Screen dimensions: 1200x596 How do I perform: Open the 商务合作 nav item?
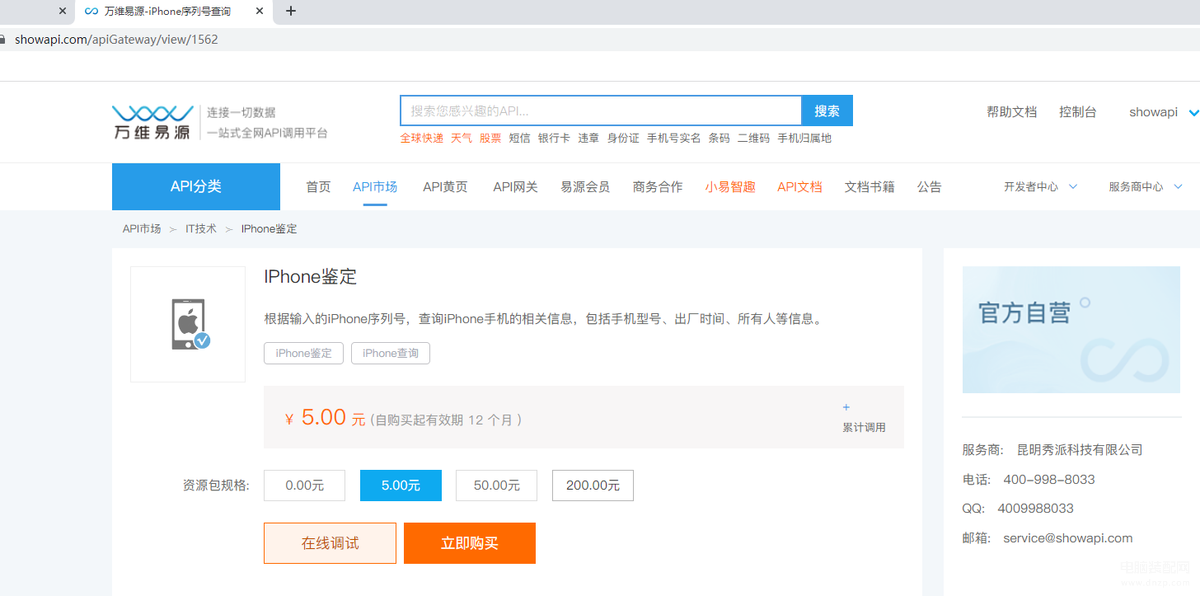(x=657, y=187)
